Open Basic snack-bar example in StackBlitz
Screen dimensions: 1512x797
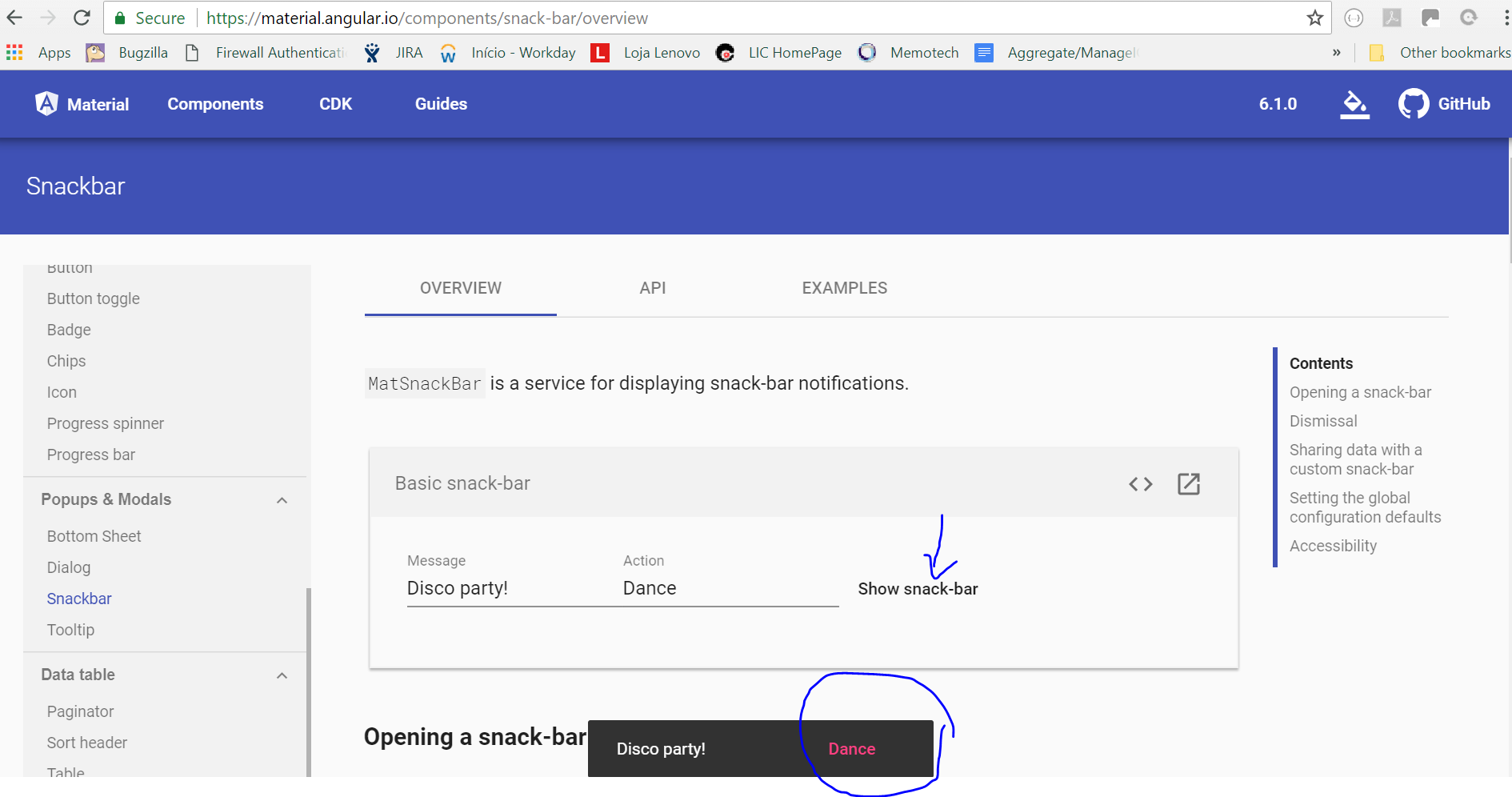(x=1189, y=484)
